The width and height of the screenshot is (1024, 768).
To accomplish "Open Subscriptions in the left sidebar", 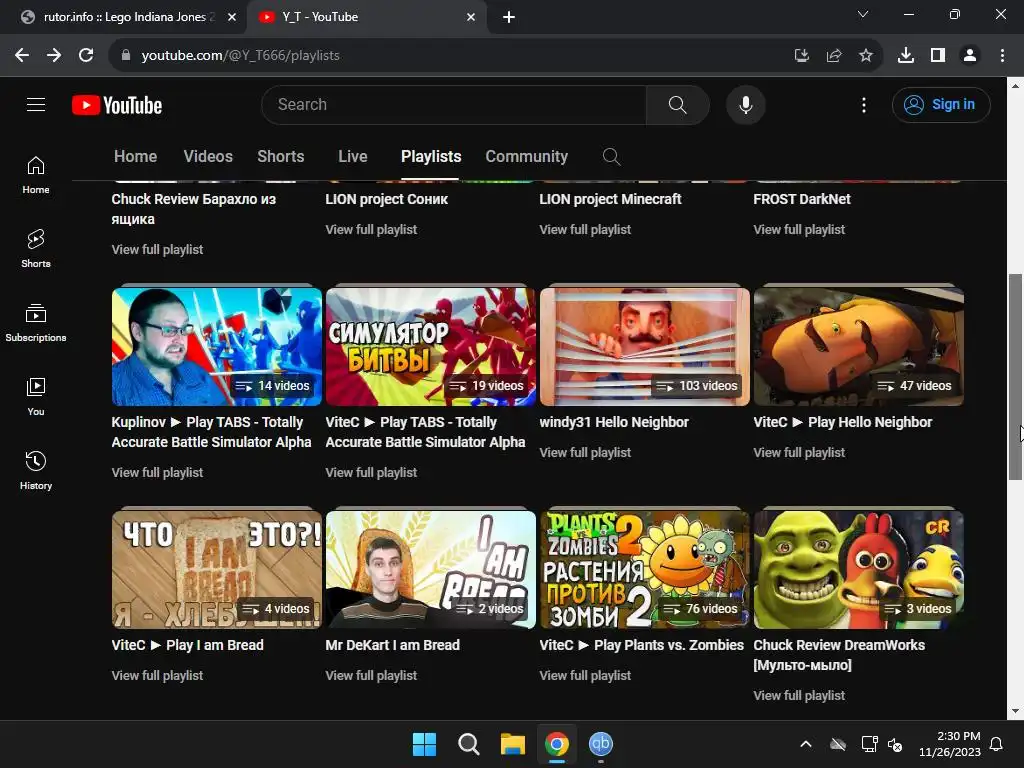I will 36,323.
